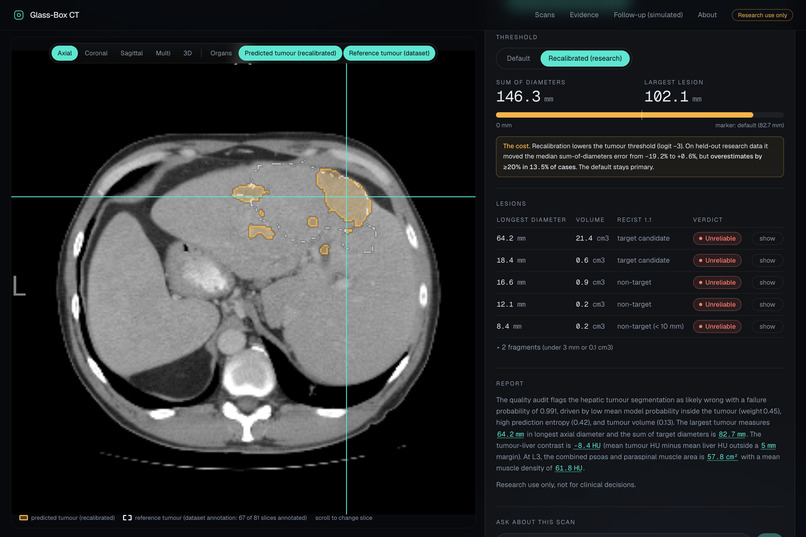Click the VERDICT column header
Viewport: 806px width, 537px height.
tap(707, 220)
